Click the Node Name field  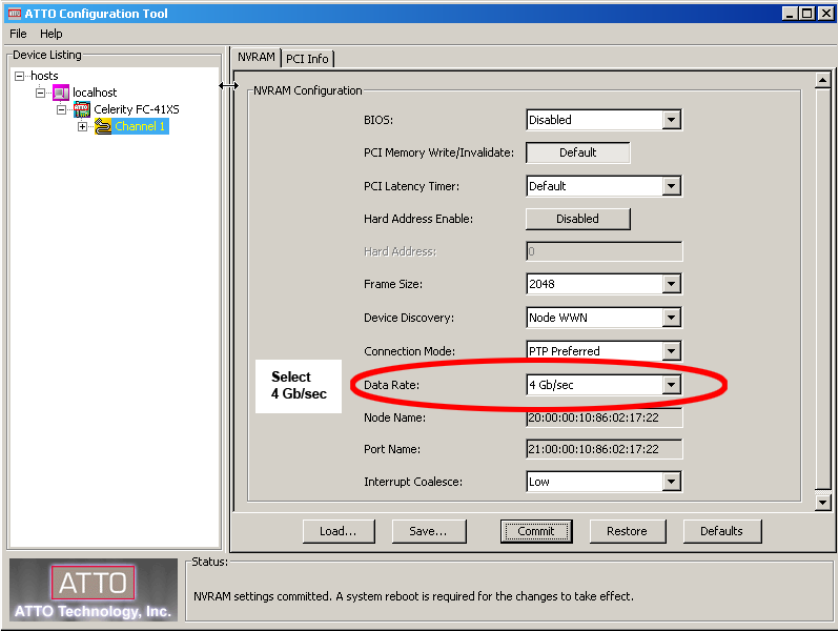(x=604, y=417)
